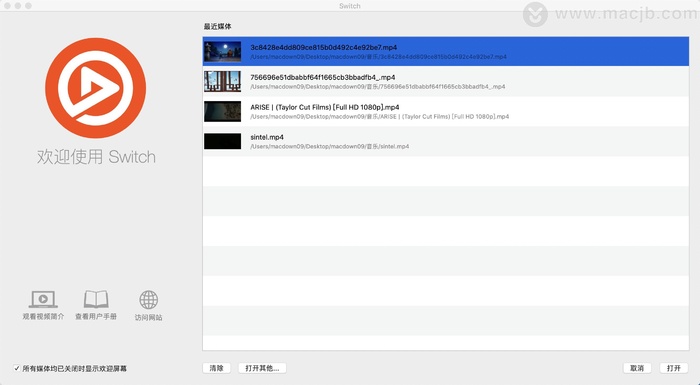Click the 取消 button
The height and width of the screenshot is (385, 700).
[637, 368]
